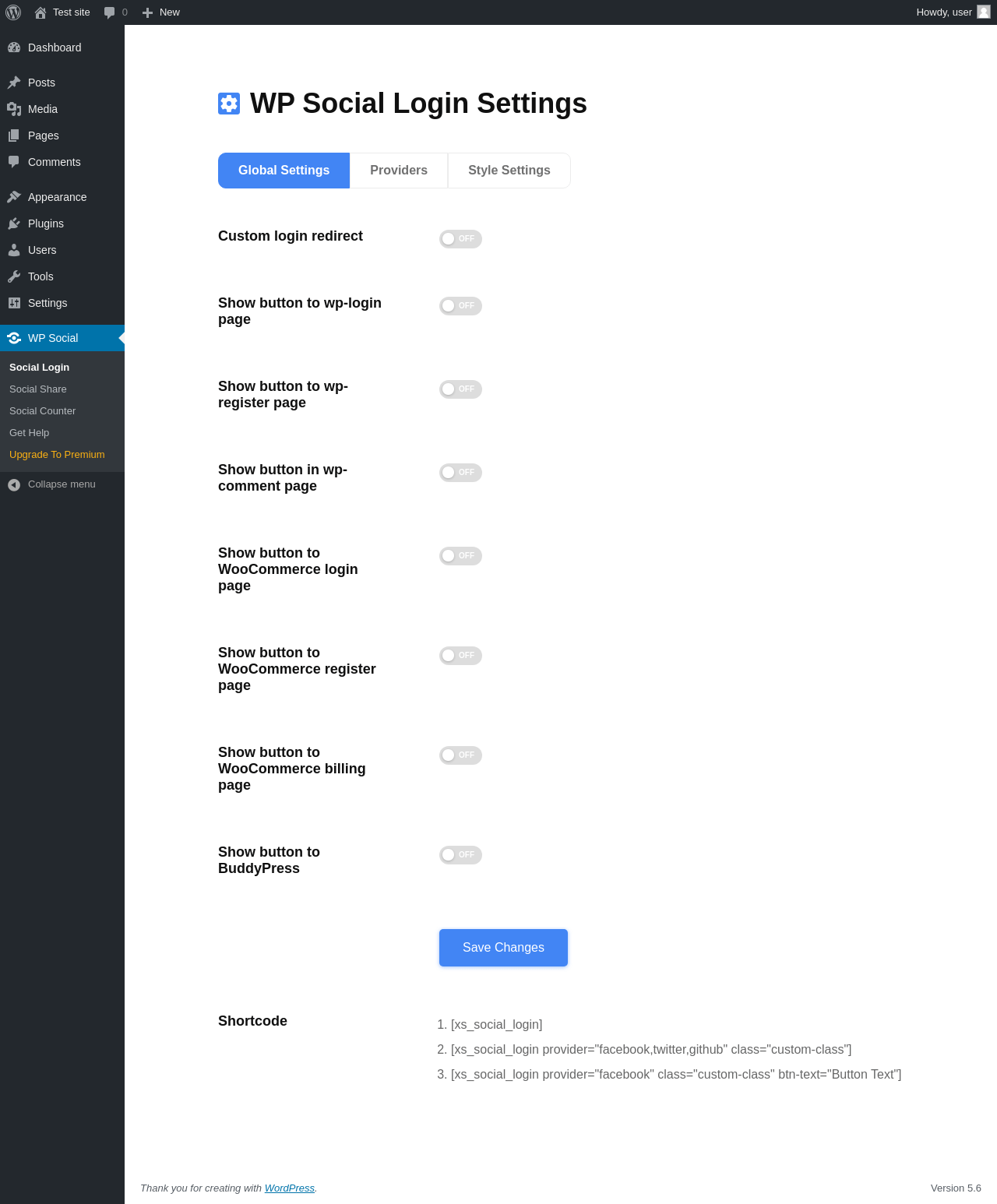This screenshot has width=997, height=1204.
Task: Click the Dashboard gauge icon
Action: pos(14,48)
